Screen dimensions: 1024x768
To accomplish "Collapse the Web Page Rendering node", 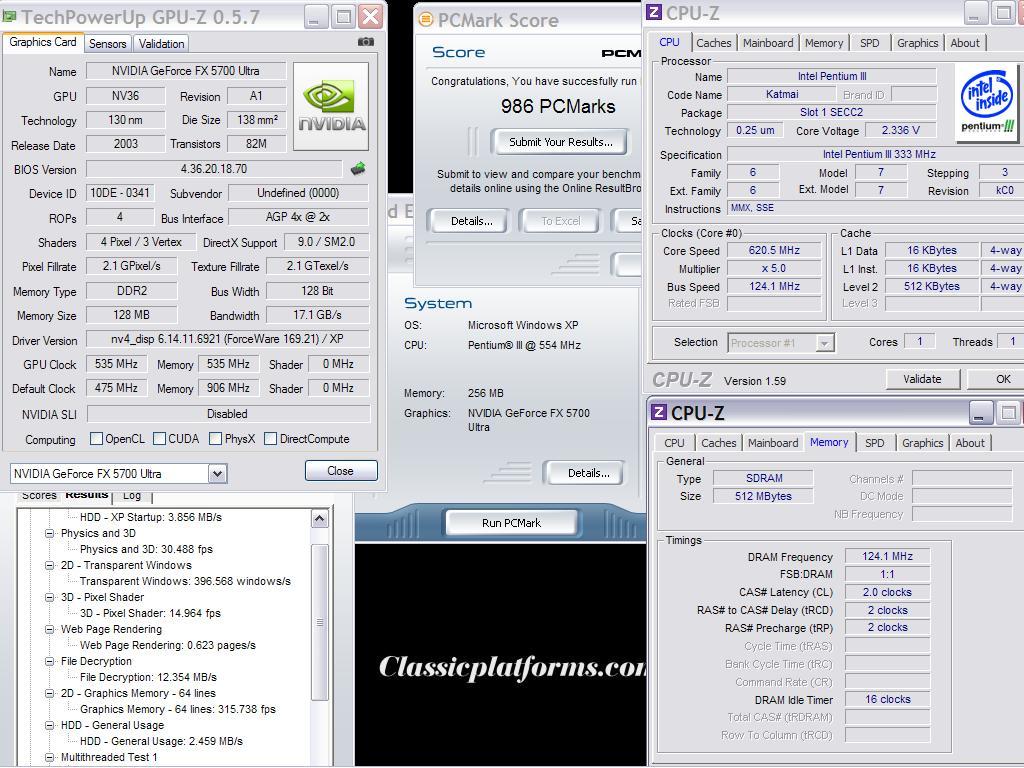I will [x=49, y=629].
